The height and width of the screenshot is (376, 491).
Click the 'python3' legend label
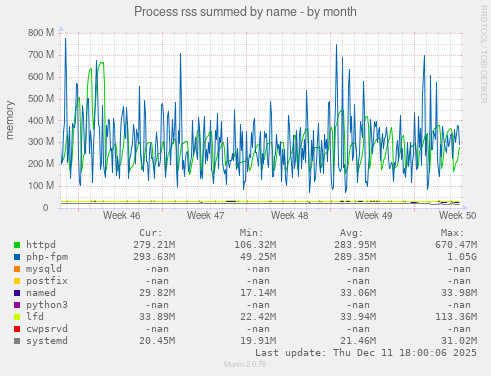click(x=47, y=305)
